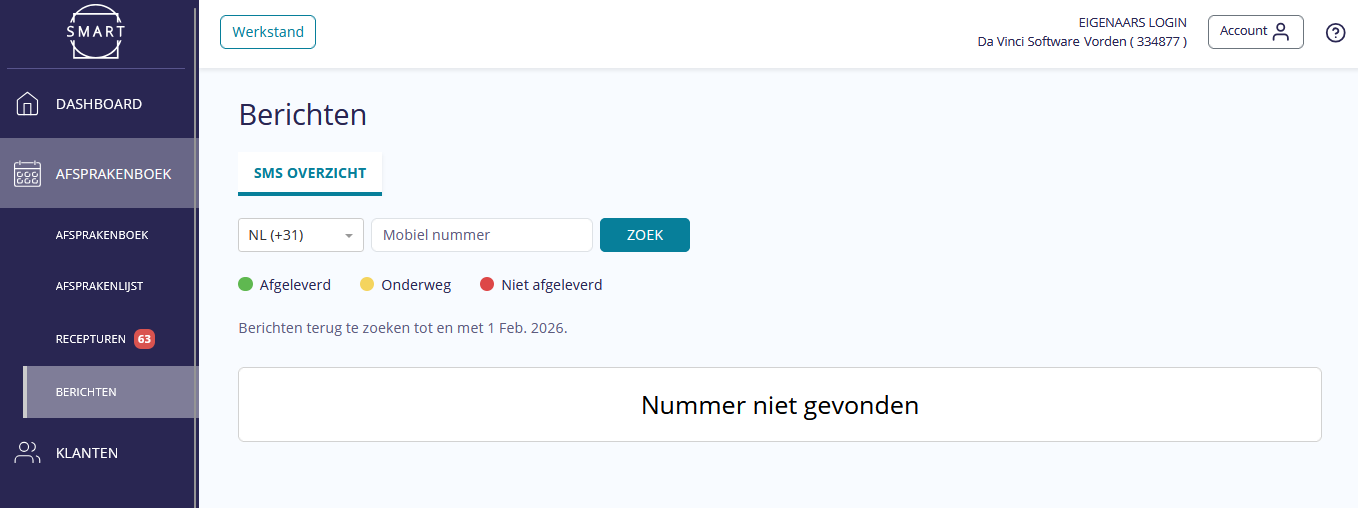Click the yellow Onderweg status dot
The width and height of the screenshot is (1358, 508).
tap(367, 285)
